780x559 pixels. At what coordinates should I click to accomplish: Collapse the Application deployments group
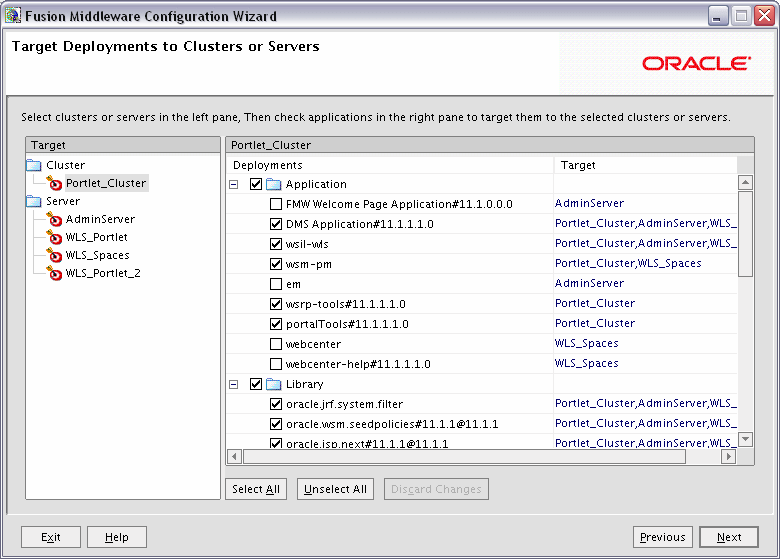[x=234, y=185]
